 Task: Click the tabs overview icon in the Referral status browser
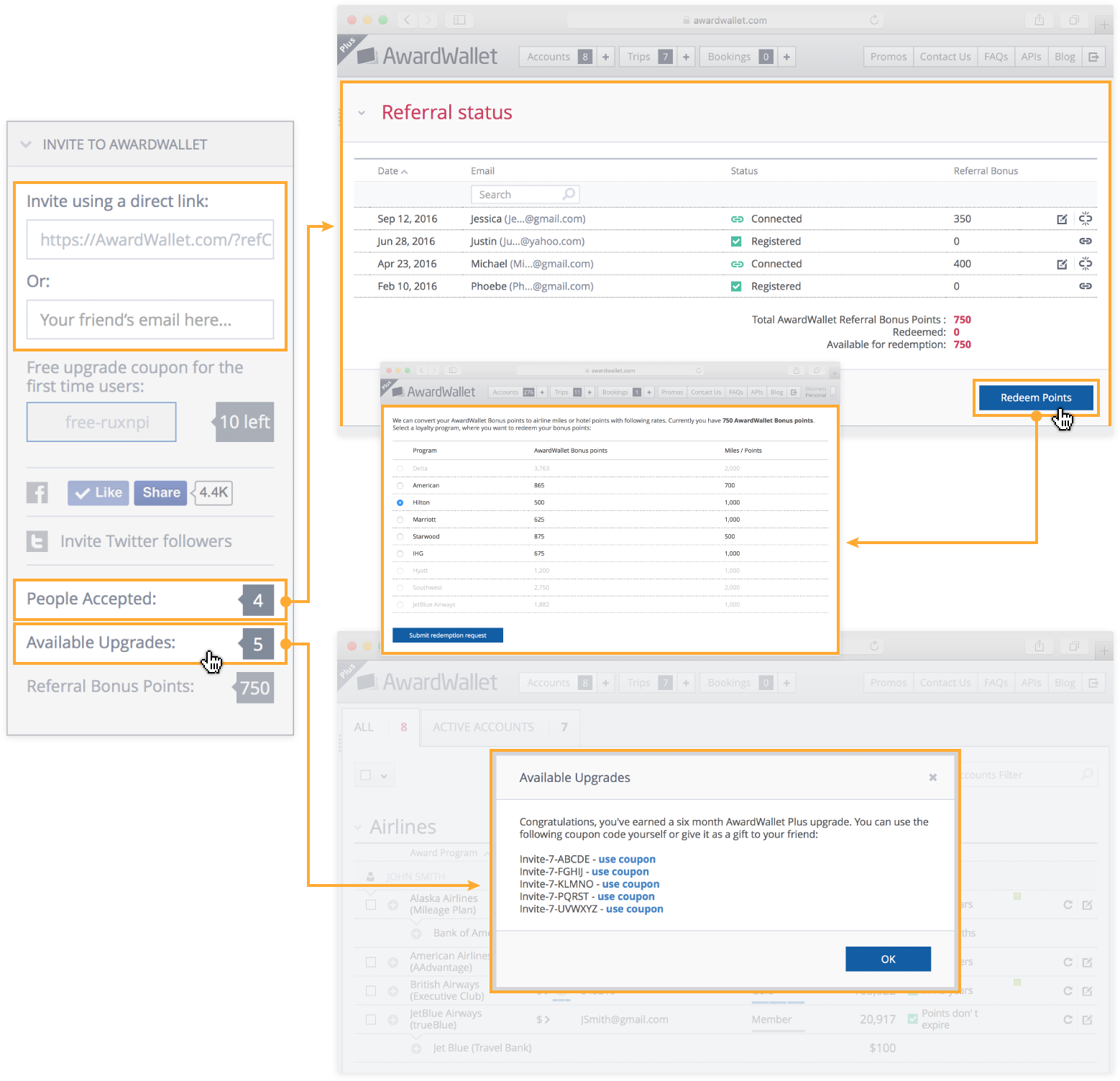click(1074, 20)
